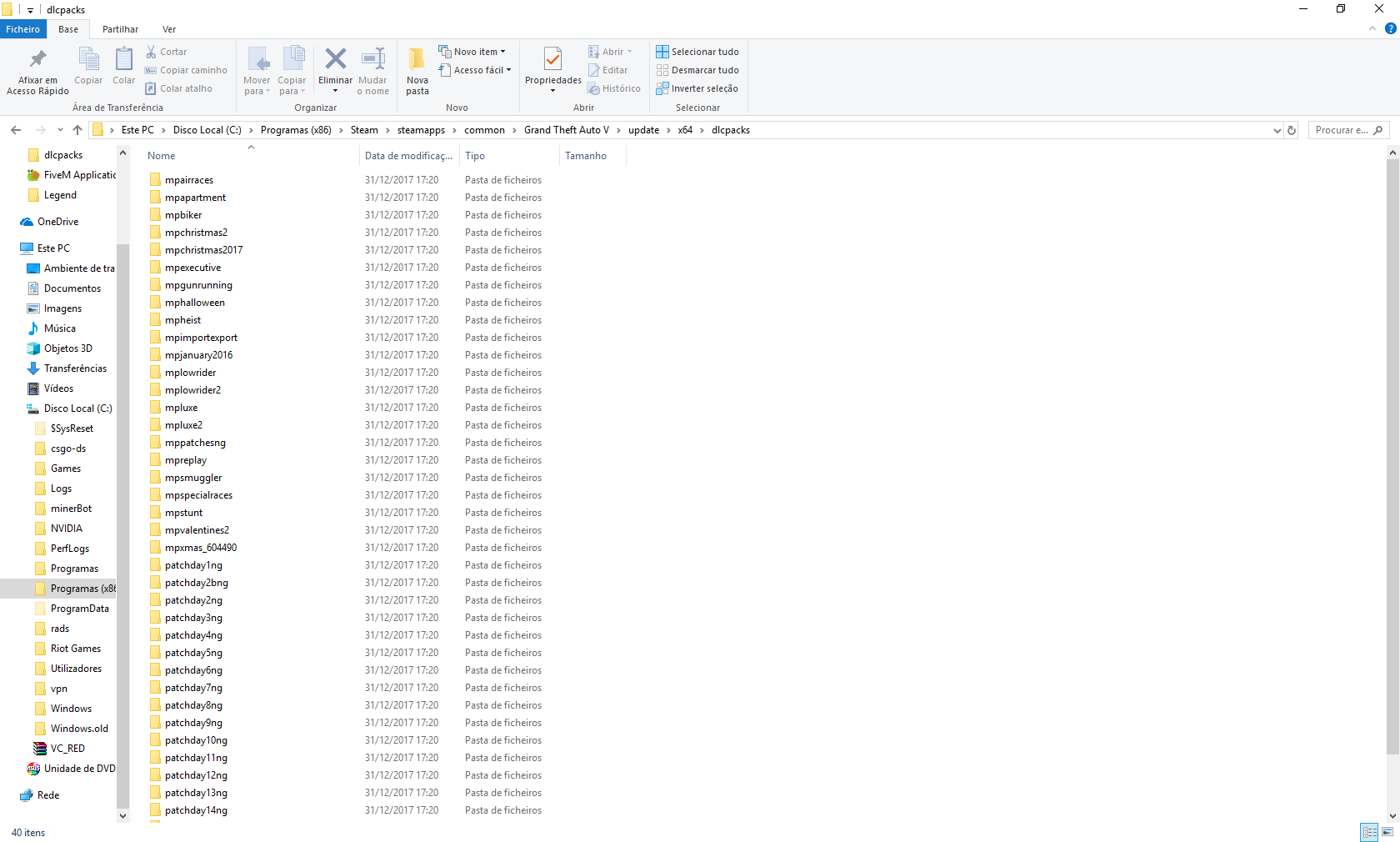Select the patchday14ng folder
This screenshot has height=842, width=1400.
point(196,810)
